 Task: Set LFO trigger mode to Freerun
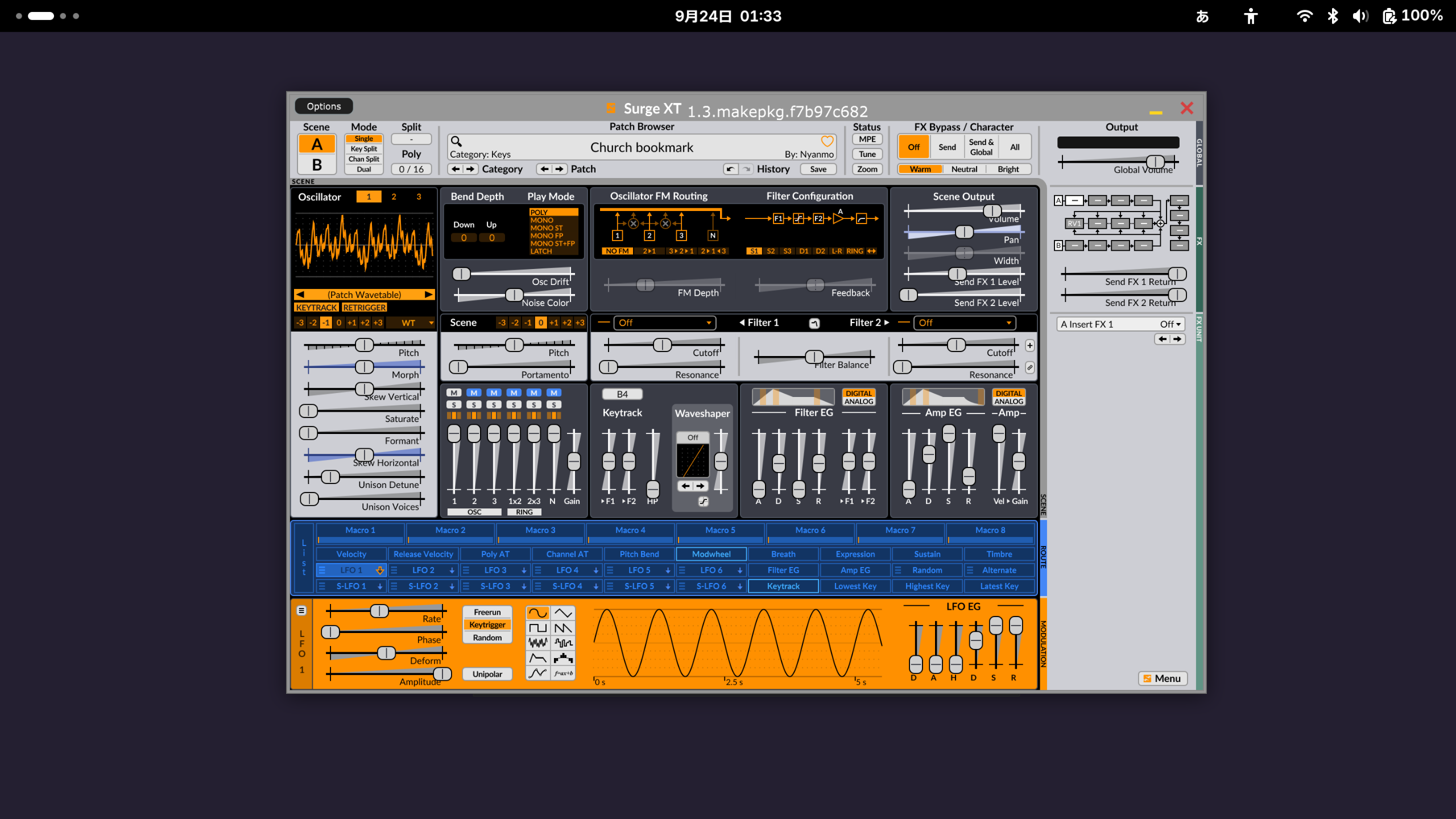[x=487, y=612]
